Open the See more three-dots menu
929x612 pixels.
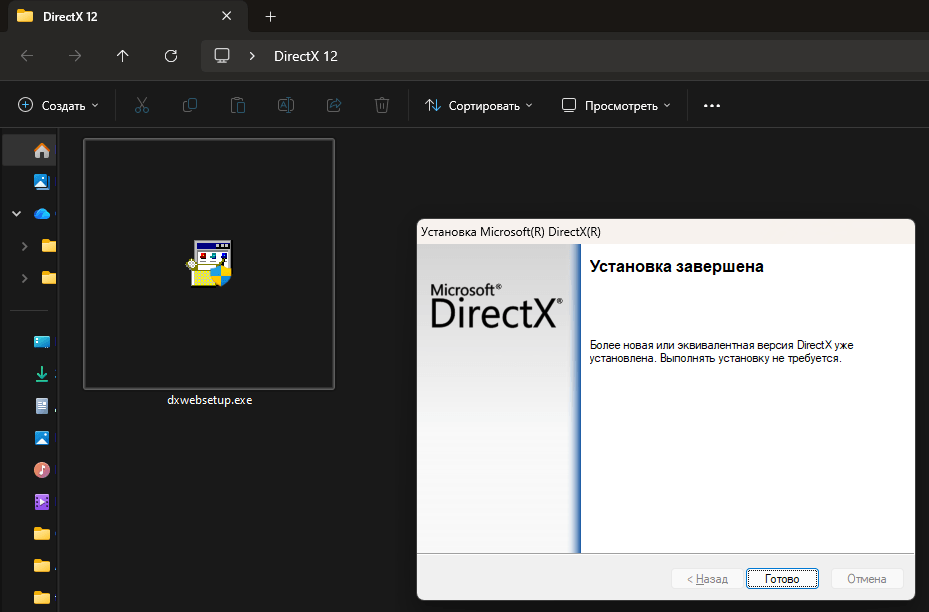[x=712, y=105]
